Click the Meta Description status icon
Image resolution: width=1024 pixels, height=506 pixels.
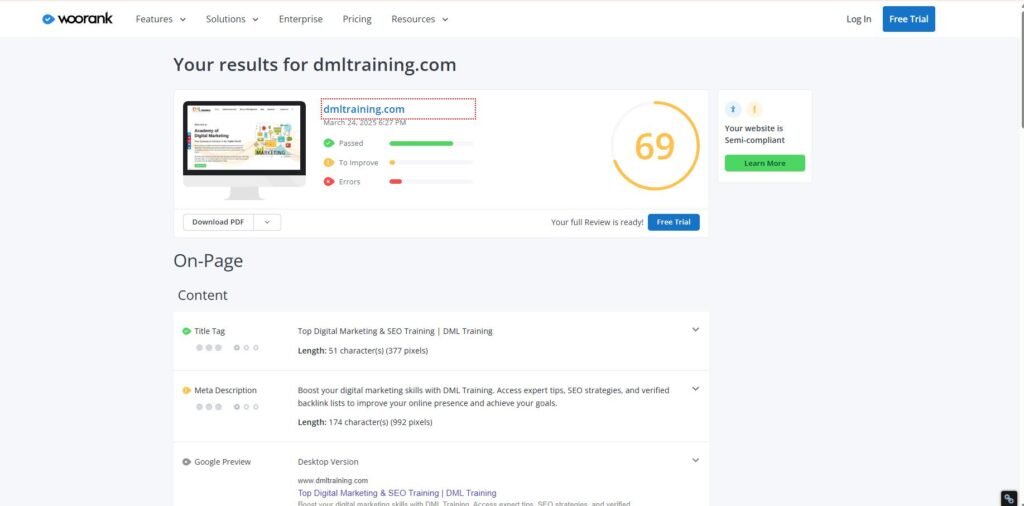pyautogui.click(x=186, y=390)
